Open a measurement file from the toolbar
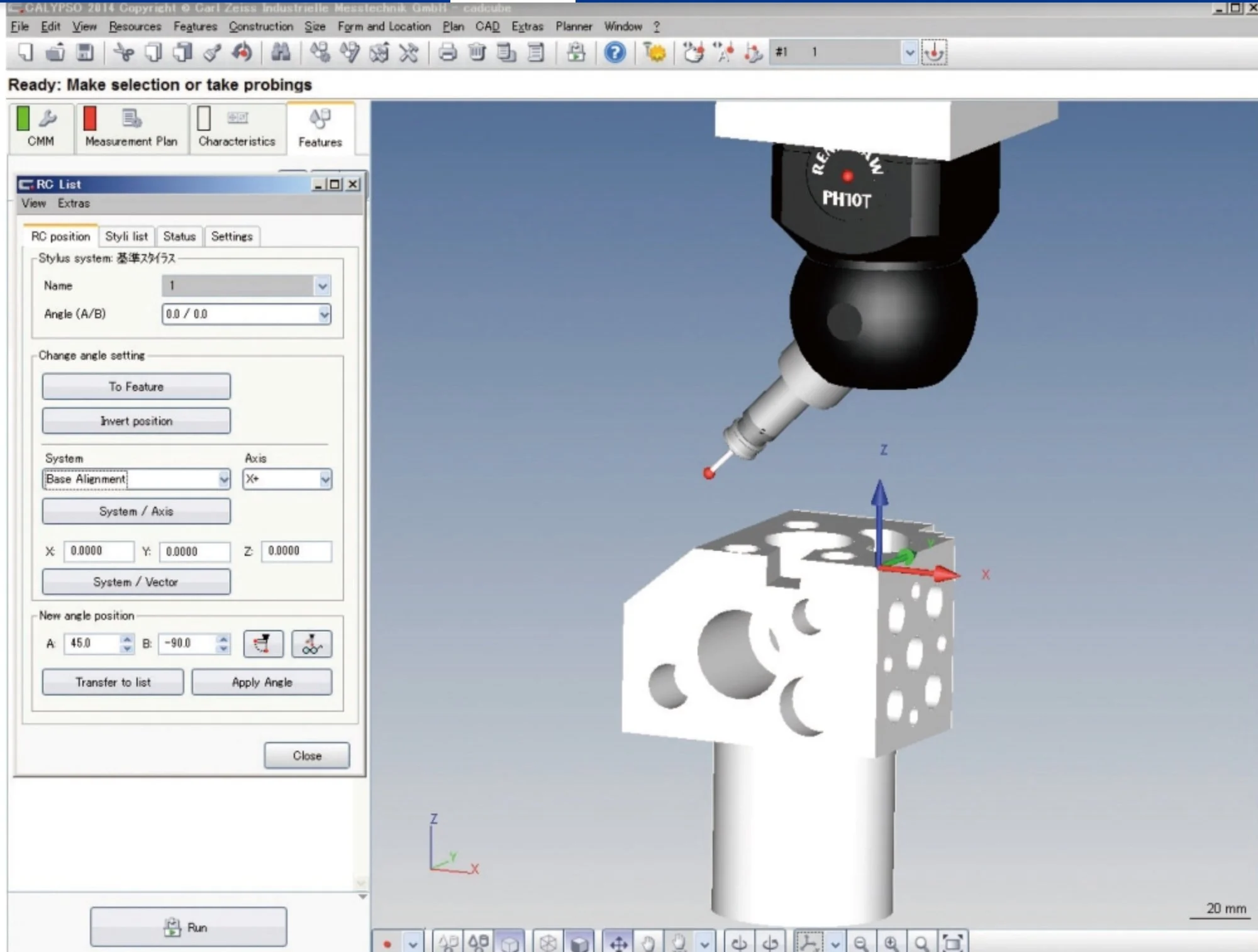1258x952 pixels. tap(53, 53)
